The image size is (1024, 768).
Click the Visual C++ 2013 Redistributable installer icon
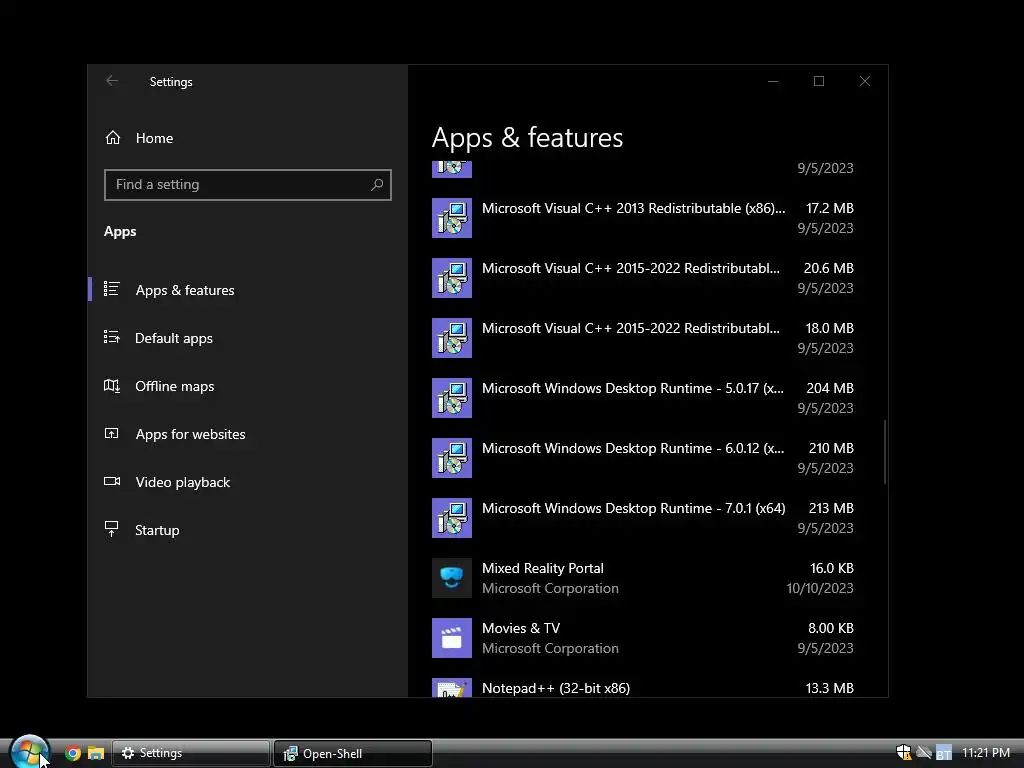point(452,218)
